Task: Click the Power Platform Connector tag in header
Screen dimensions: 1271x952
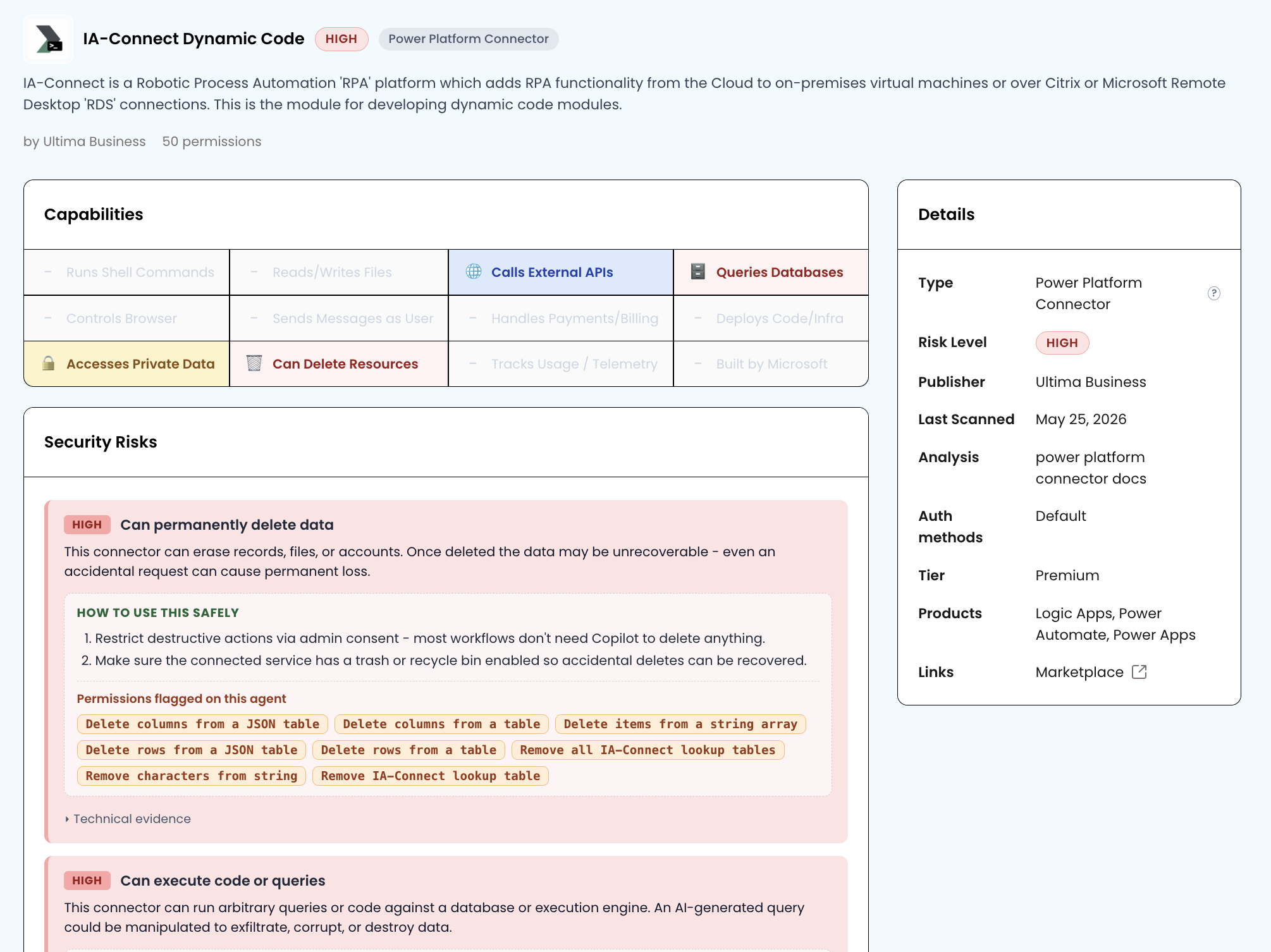Action: tap(469, 39)
